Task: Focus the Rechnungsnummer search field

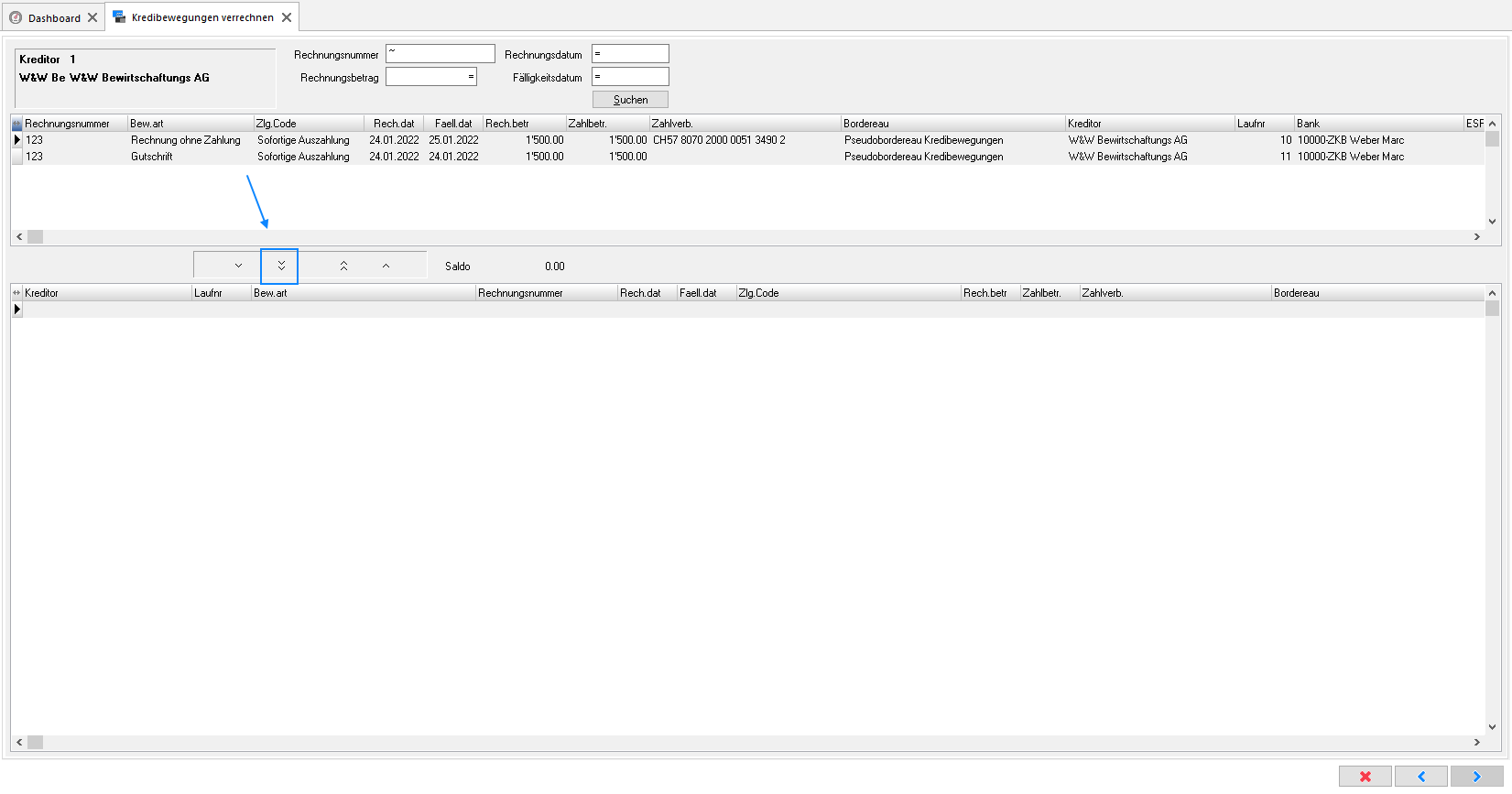Action: click(440, 54)
